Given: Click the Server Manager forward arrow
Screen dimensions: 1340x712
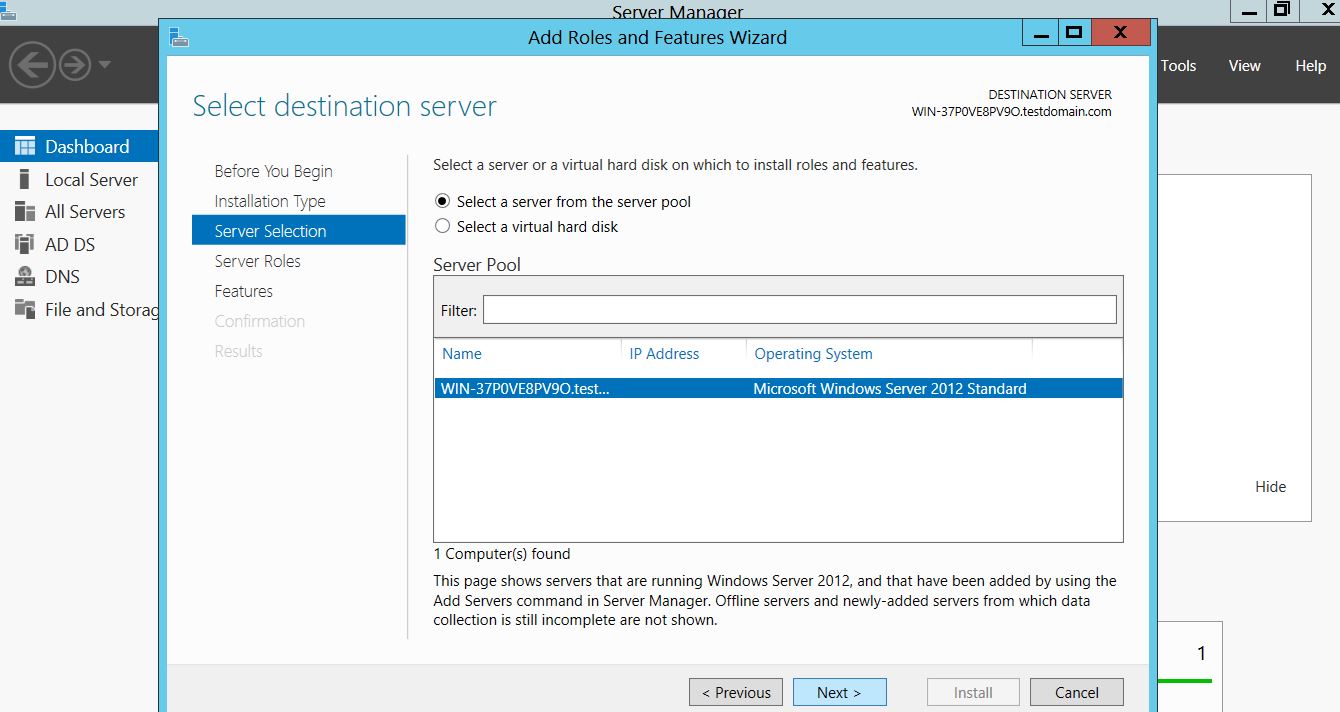Looking at the screenshot, I should [x=75, y=66].
